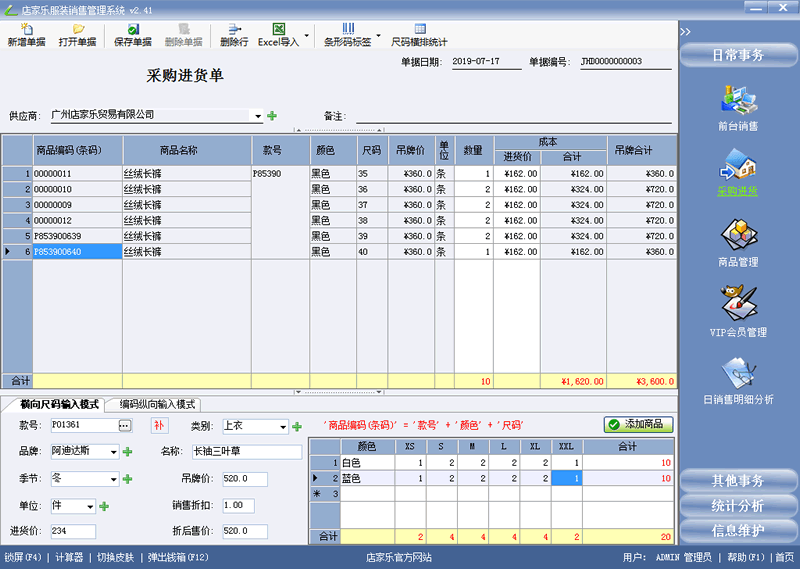
Task: Add a new 品牌 with the plus icon
Action: pyautogui.click(x=128, y=452)
